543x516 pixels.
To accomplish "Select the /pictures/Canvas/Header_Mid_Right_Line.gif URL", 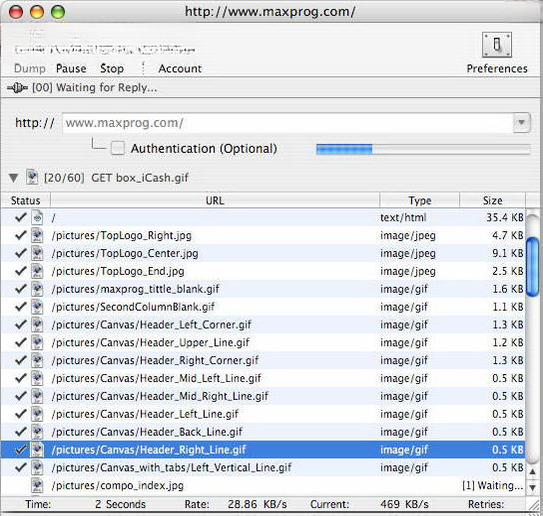I will [160, 396].
